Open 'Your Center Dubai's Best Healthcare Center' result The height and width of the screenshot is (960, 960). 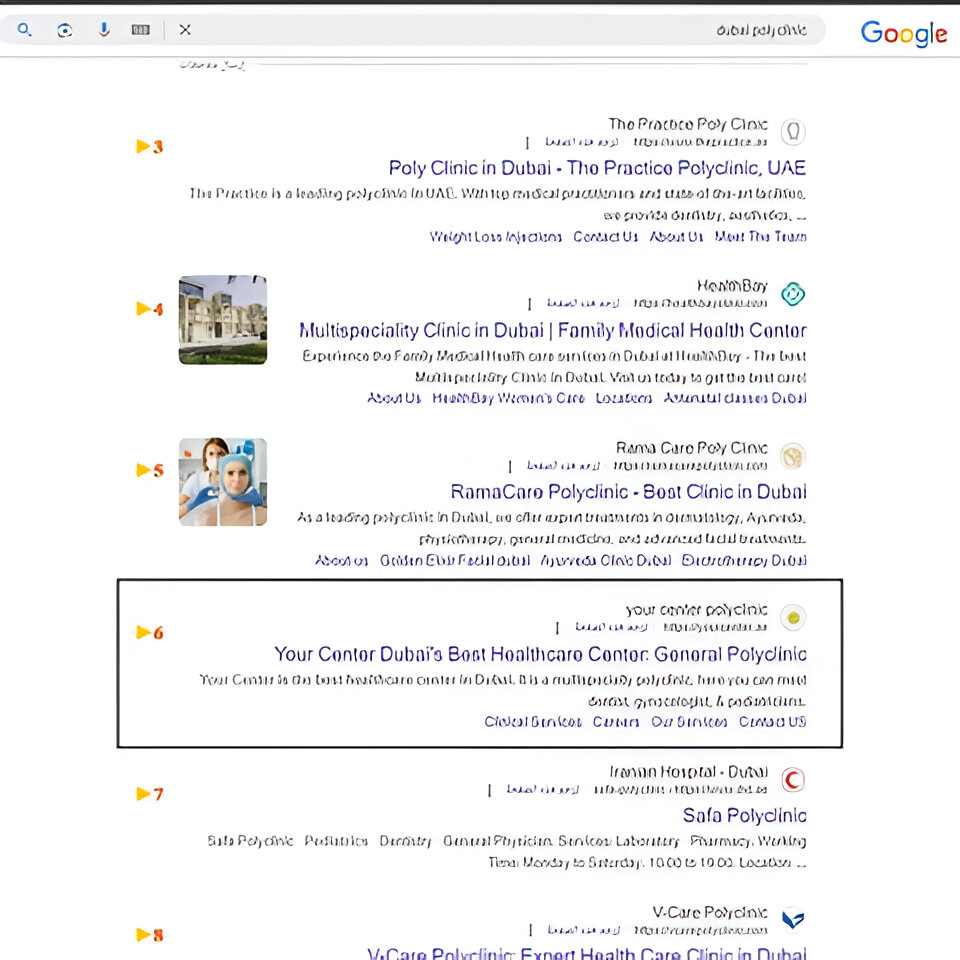pyautogui.click(x=540, y=654)
